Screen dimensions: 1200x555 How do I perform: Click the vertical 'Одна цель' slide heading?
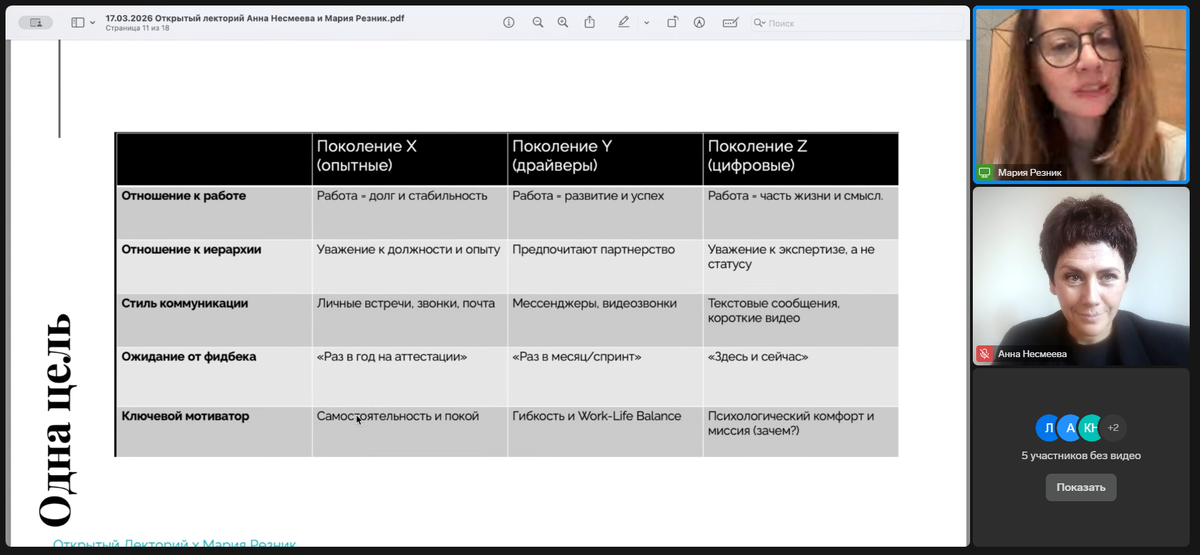pyautogui.click(x=55, y=420)
